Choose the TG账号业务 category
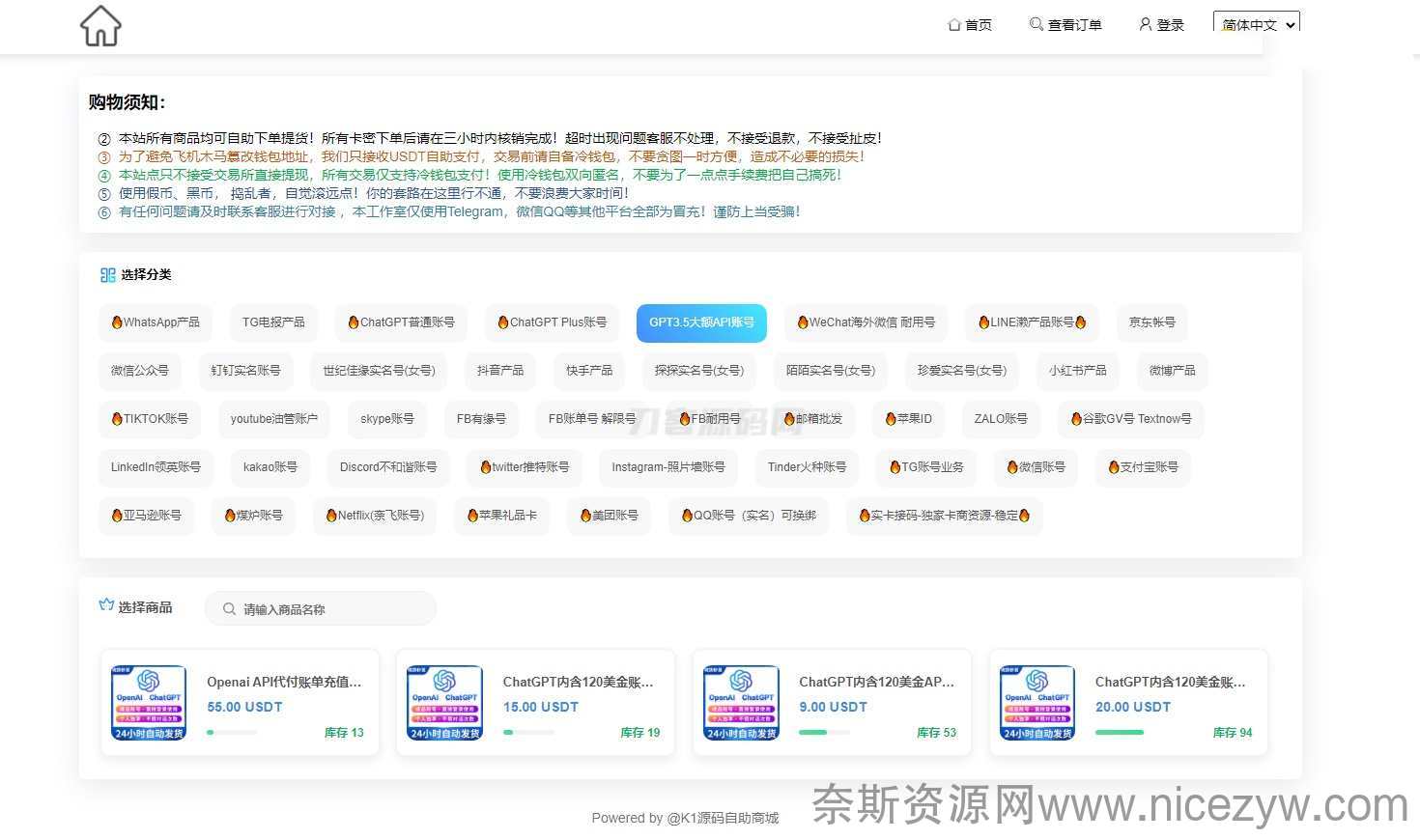Viewport: 1420px width, 840px height. coord(926,467)
